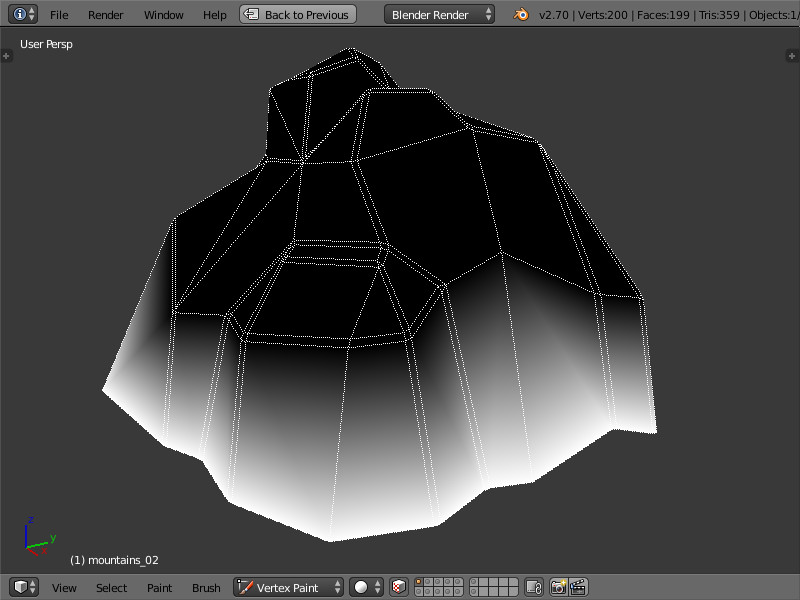
Task: Click the Blender logo icon
Action: [521, 15]
